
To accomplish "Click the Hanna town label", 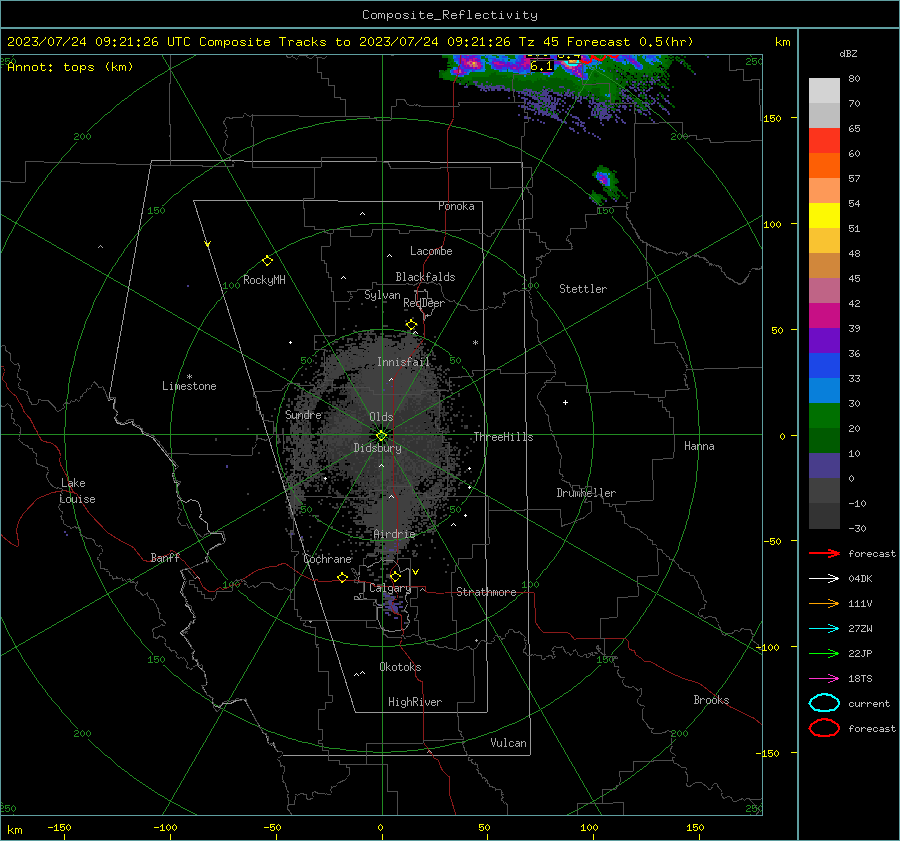I will tap(699, 446).
